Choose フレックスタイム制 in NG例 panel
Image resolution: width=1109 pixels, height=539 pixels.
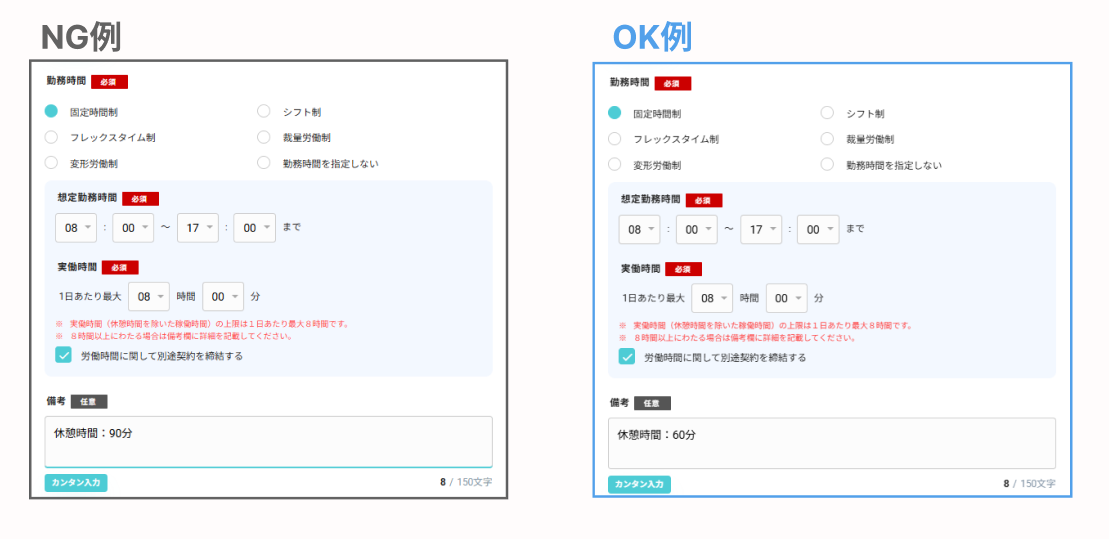pyautogui.click(x=51, y=137)
